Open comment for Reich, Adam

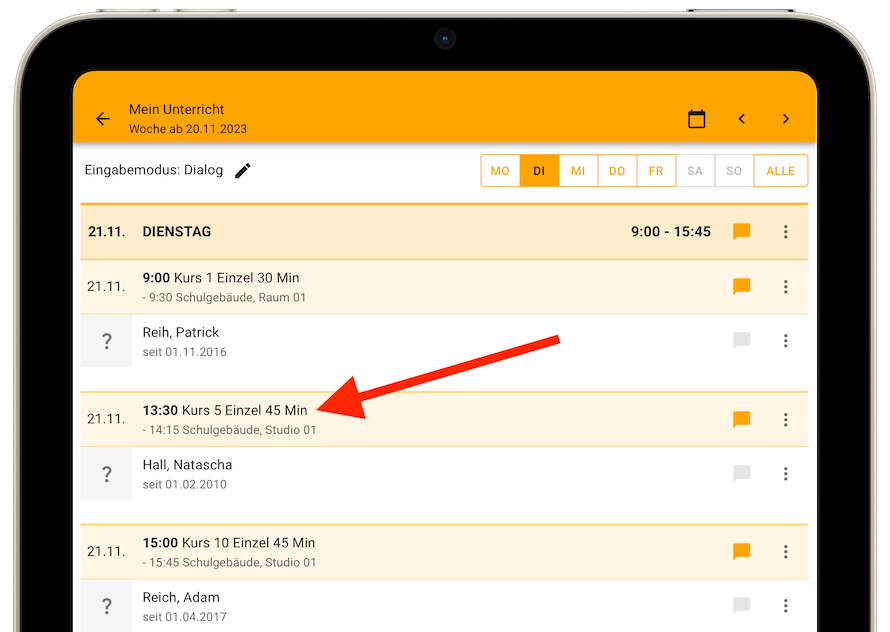coord(741,606)
